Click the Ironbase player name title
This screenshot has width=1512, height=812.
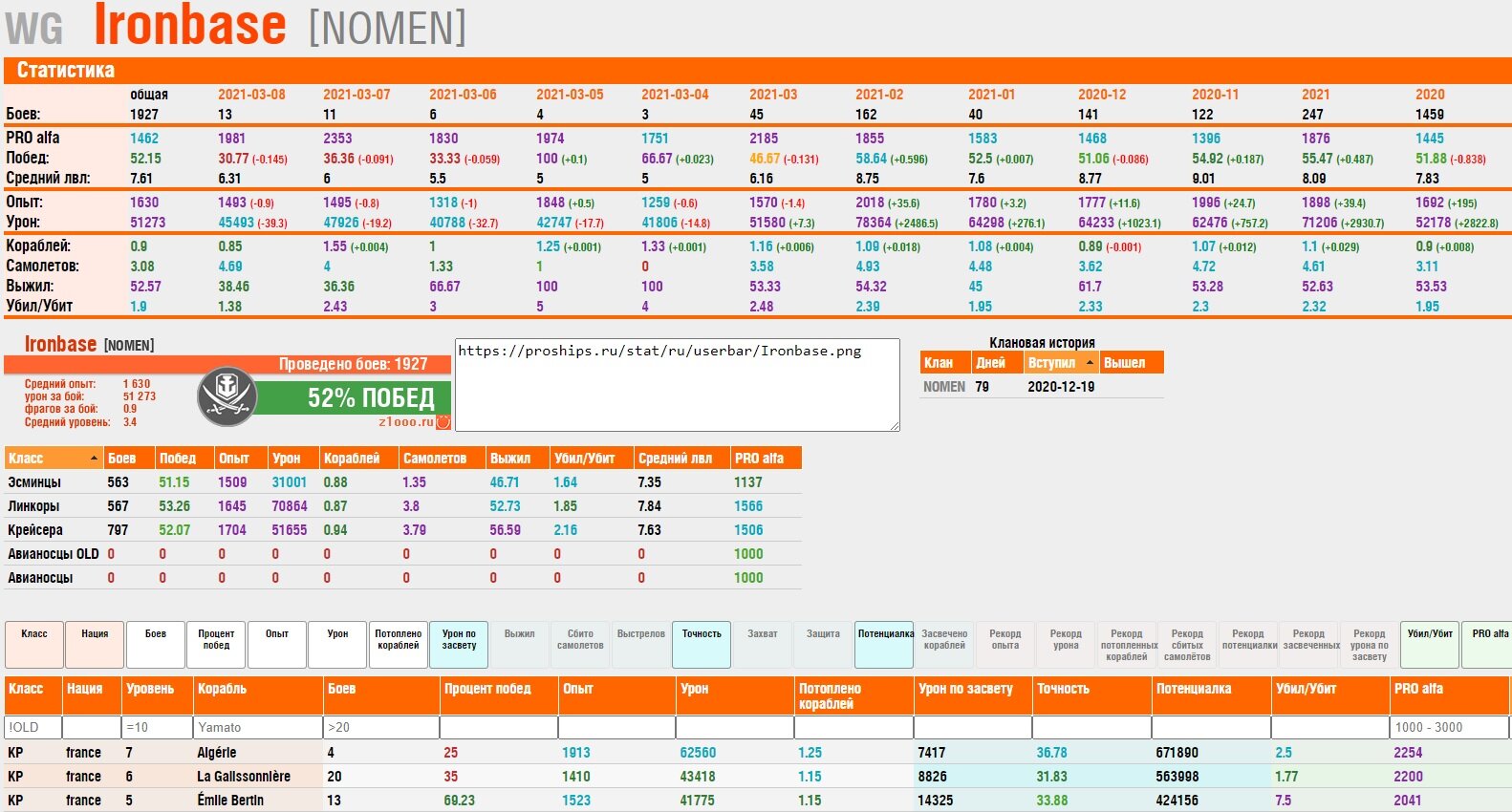click(x=190, y=26)
